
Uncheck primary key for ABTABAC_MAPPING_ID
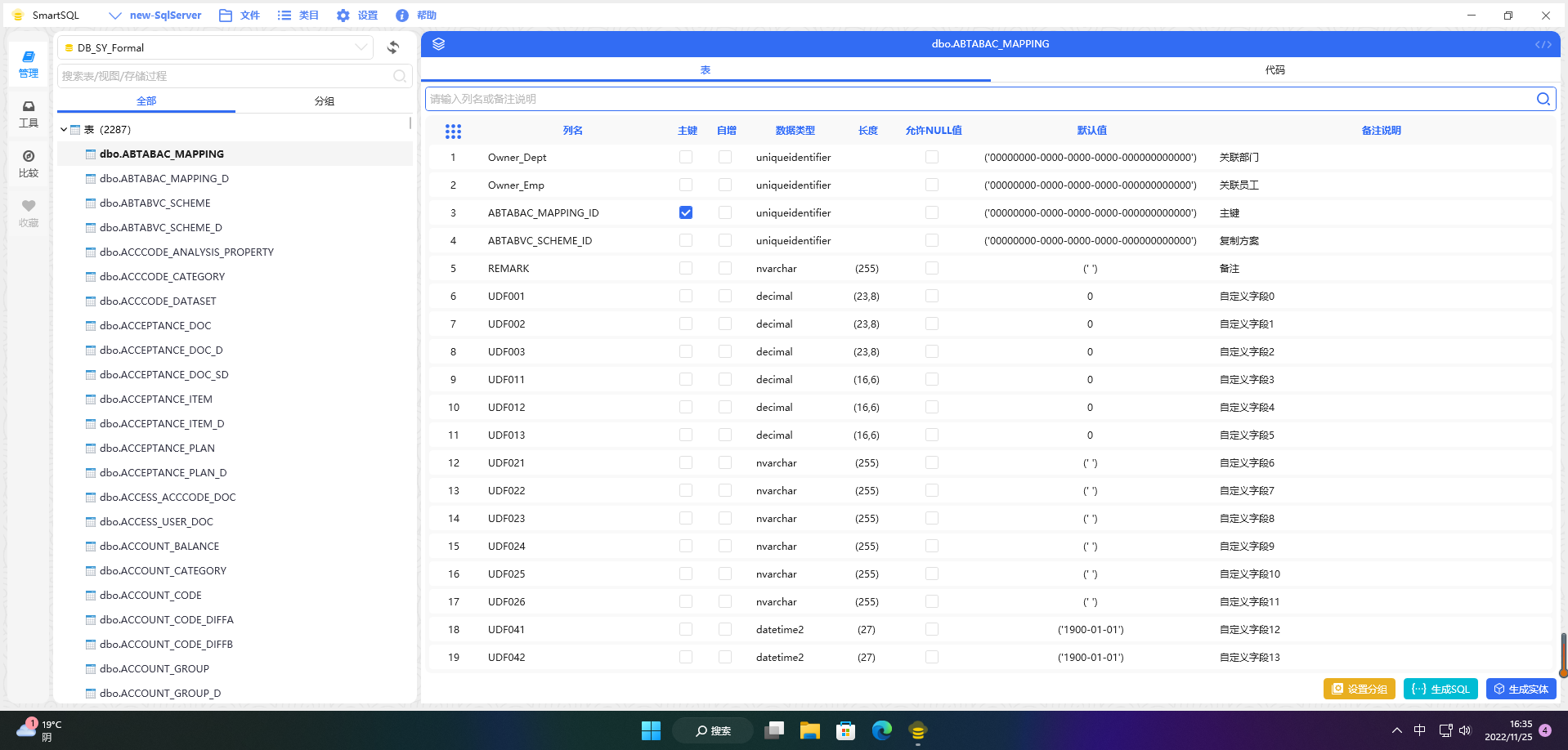[x=686, y=212]
